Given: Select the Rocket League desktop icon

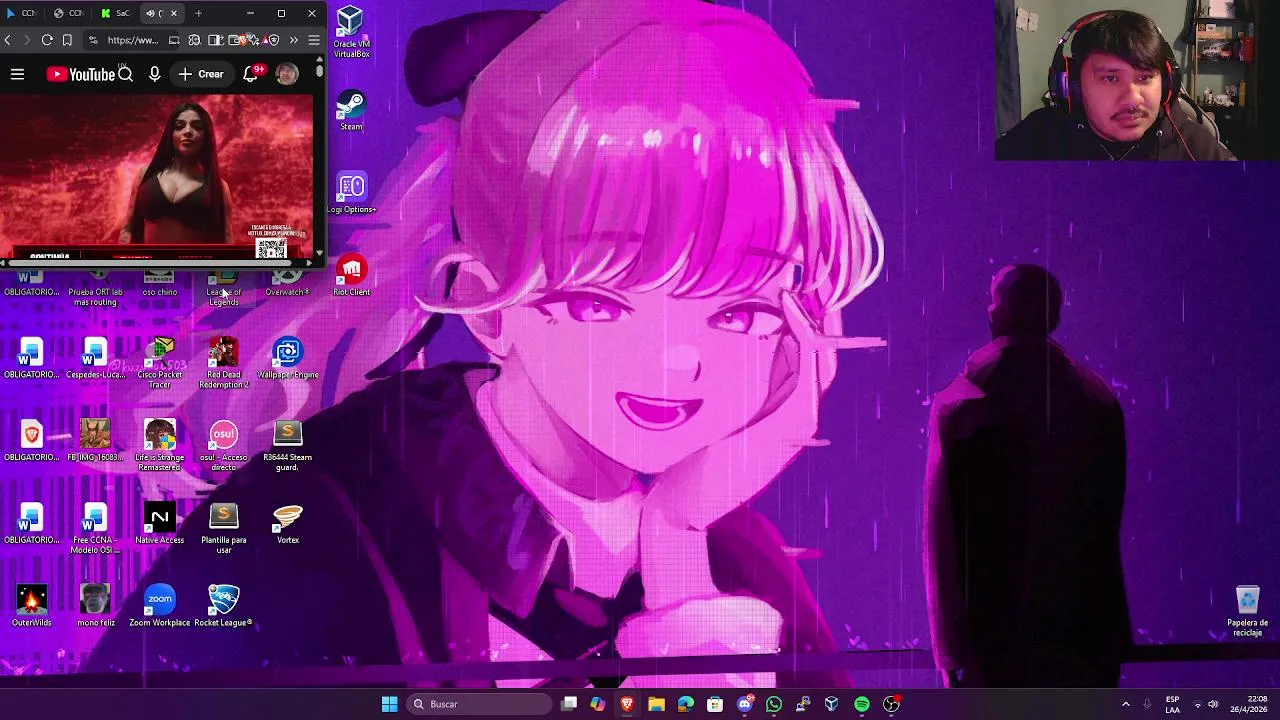Looking at the screenshot, I should pyautogui.click(x=223, y=606).
